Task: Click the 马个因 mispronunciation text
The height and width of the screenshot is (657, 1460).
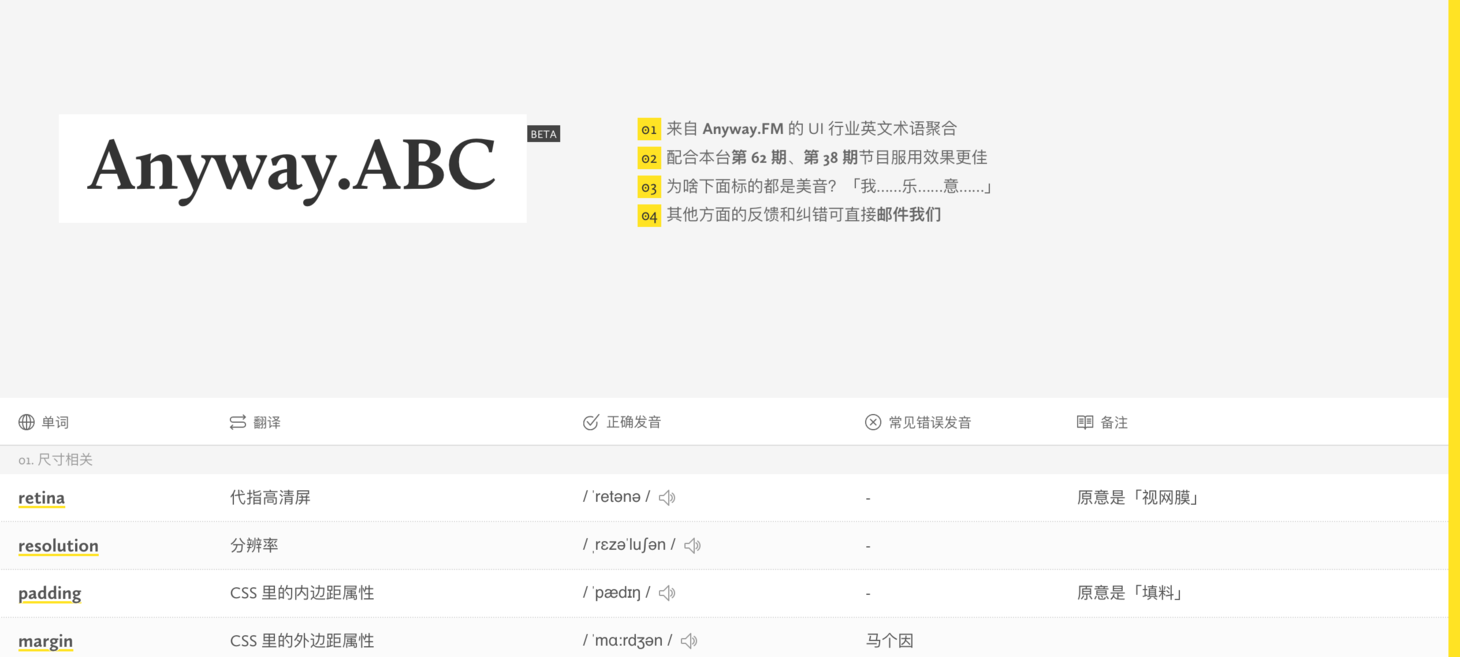Action: coord(890,641)
